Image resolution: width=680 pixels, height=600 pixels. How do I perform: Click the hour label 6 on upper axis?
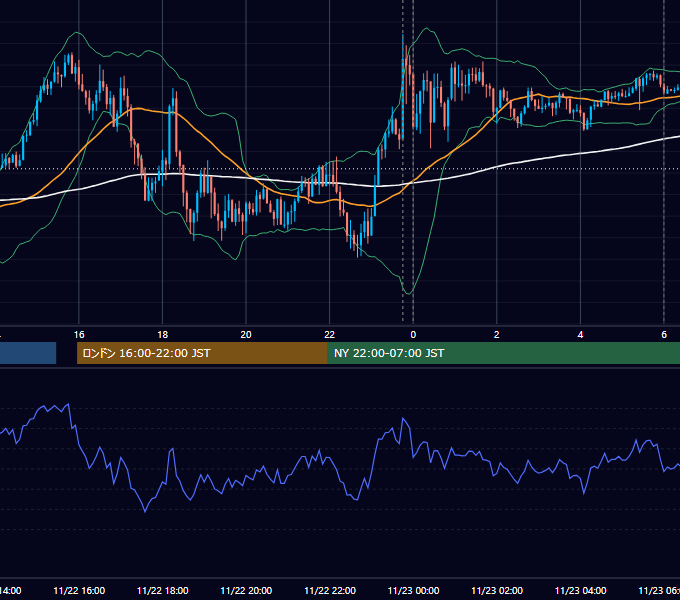click(x=664, y=335)
